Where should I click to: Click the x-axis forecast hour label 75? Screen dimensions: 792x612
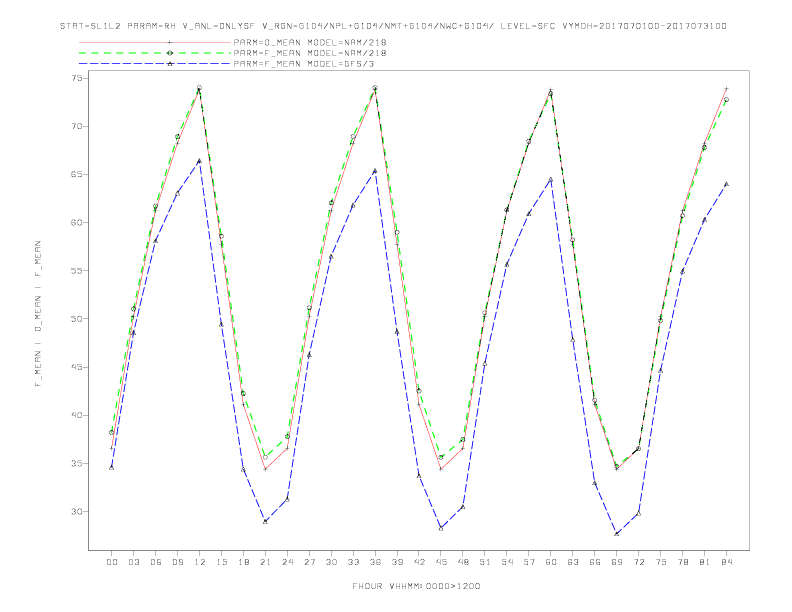tap(661, 562)
